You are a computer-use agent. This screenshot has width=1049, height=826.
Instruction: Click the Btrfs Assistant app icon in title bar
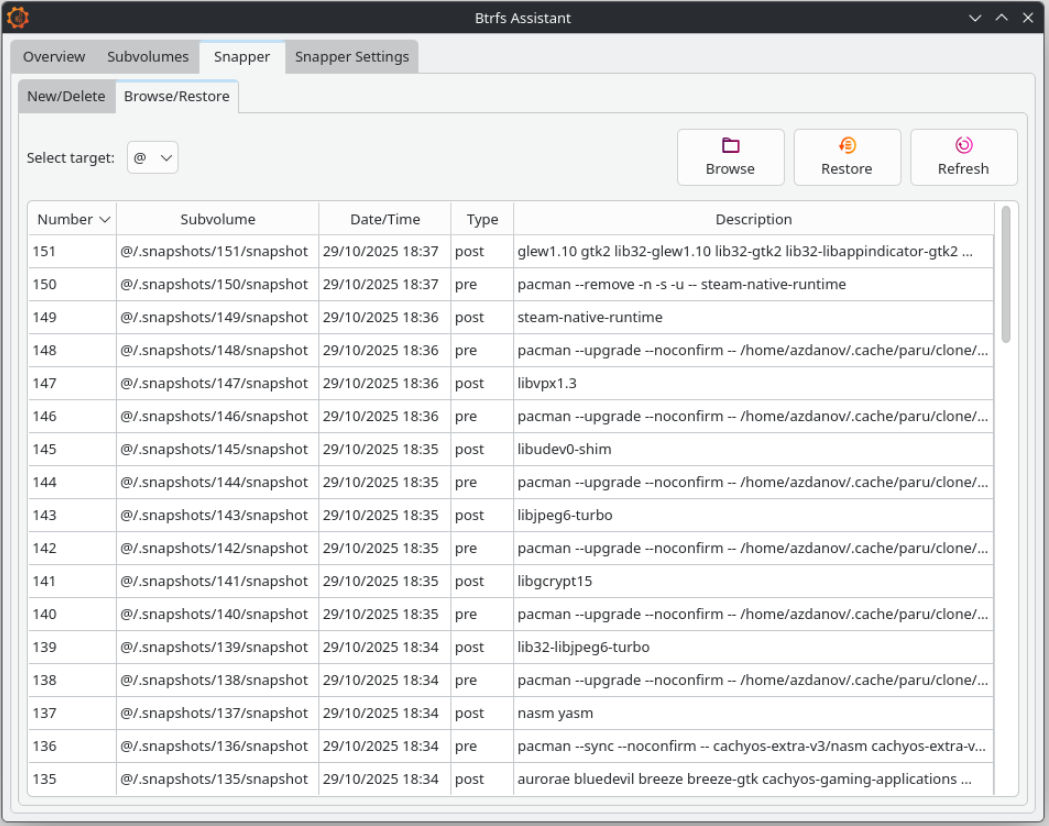click(18, 17)
